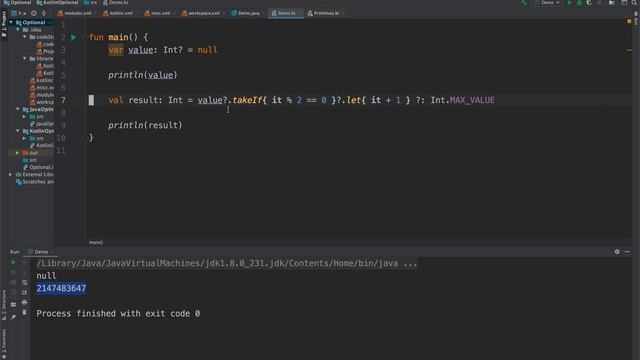Hide the Run tool window
The height and width of the screenshot is (360, 640).
[627, 252]
